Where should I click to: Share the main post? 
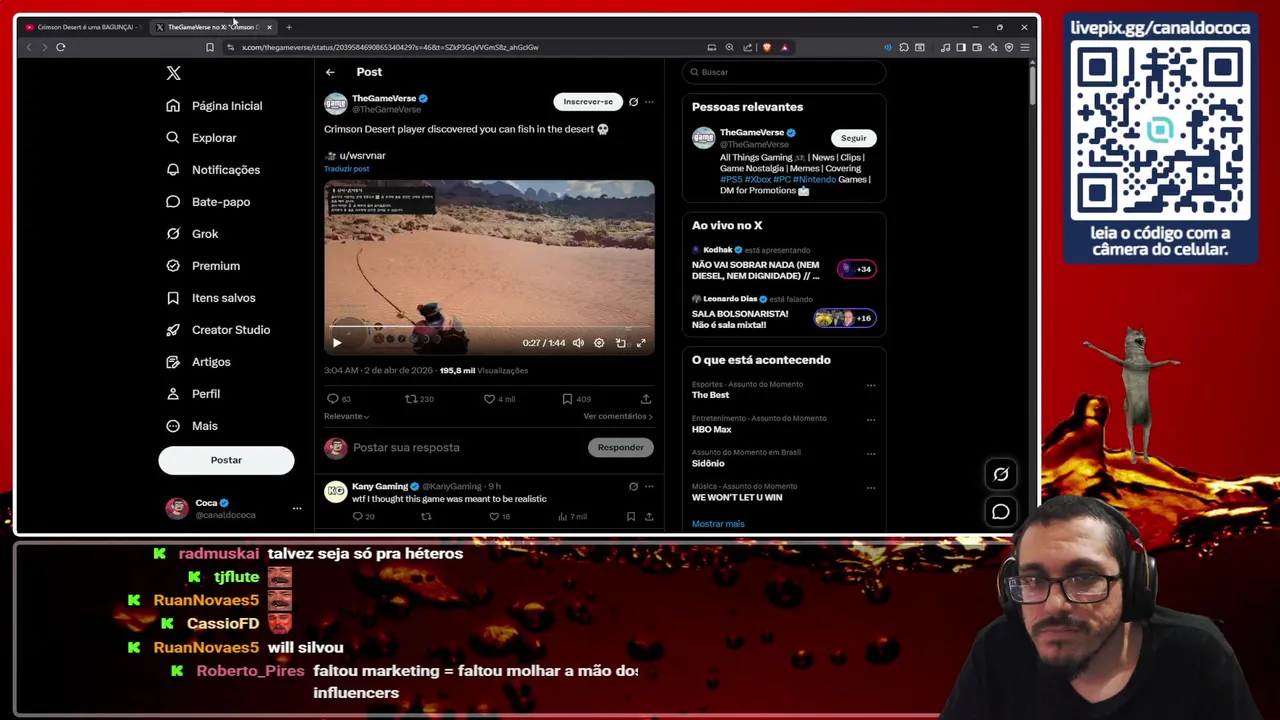646,399
